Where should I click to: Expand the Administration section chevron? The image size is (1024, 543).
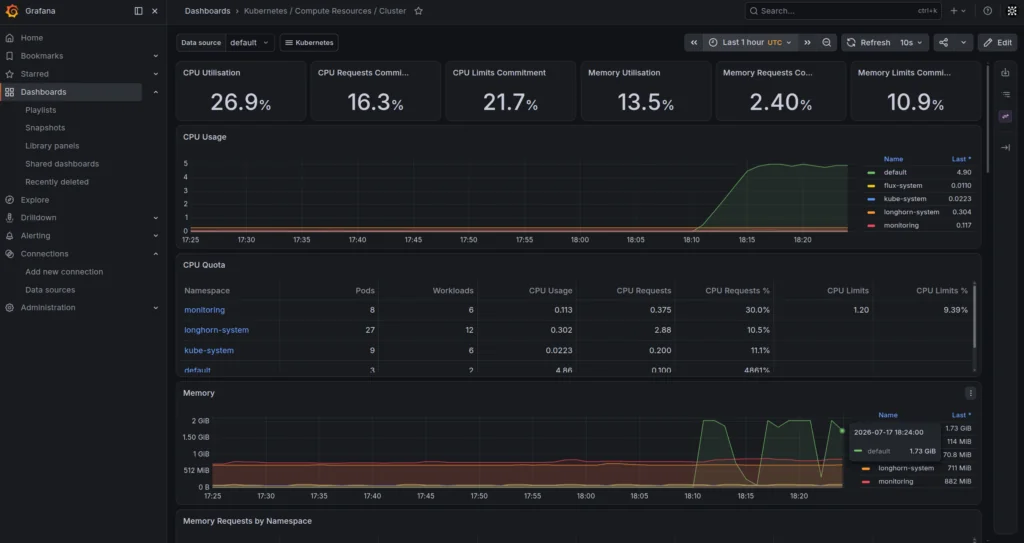tap(155, 308)
